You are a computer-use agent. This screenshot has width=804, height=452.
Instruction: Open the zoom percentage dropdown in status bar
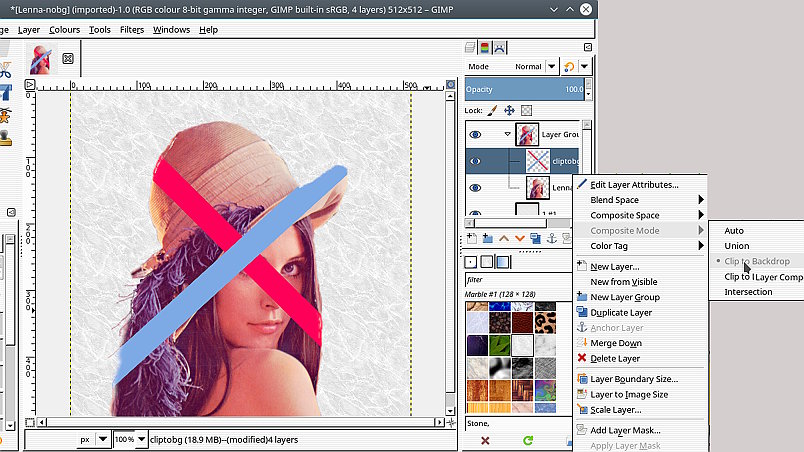coord(142,439)
